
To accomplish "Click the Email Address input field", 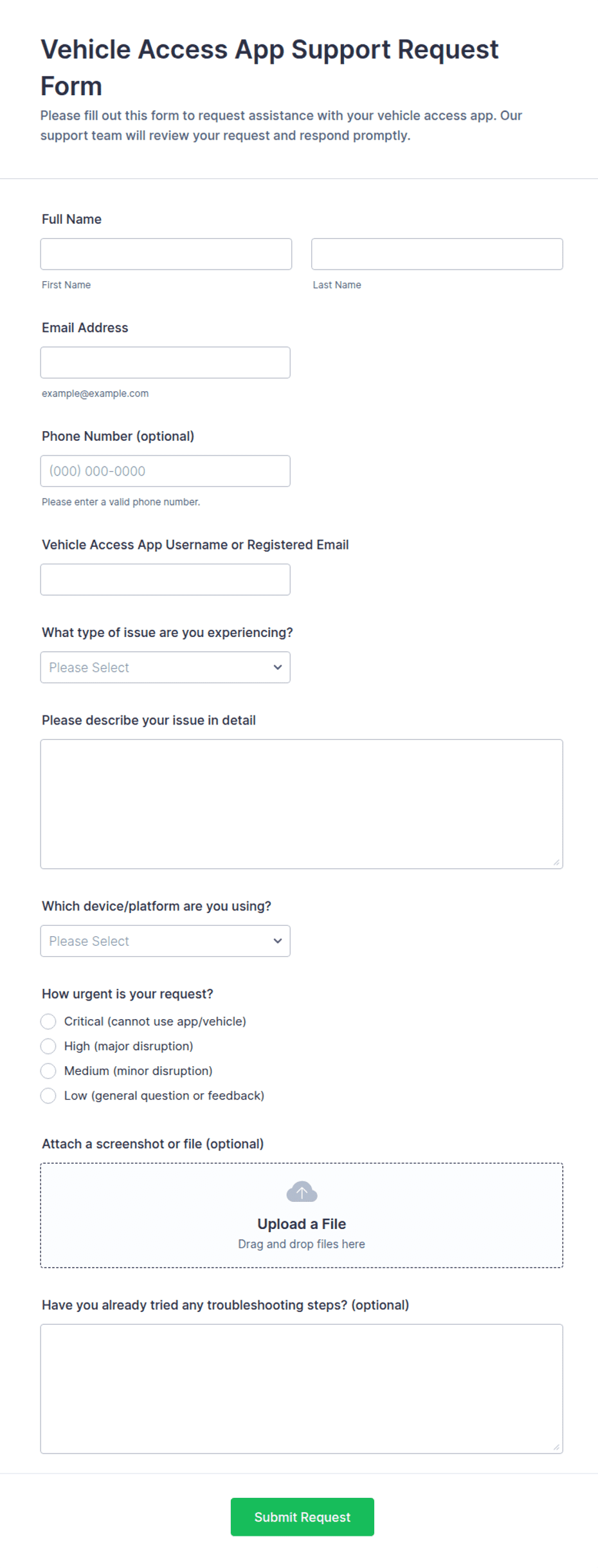I will [x=165, y=362].
